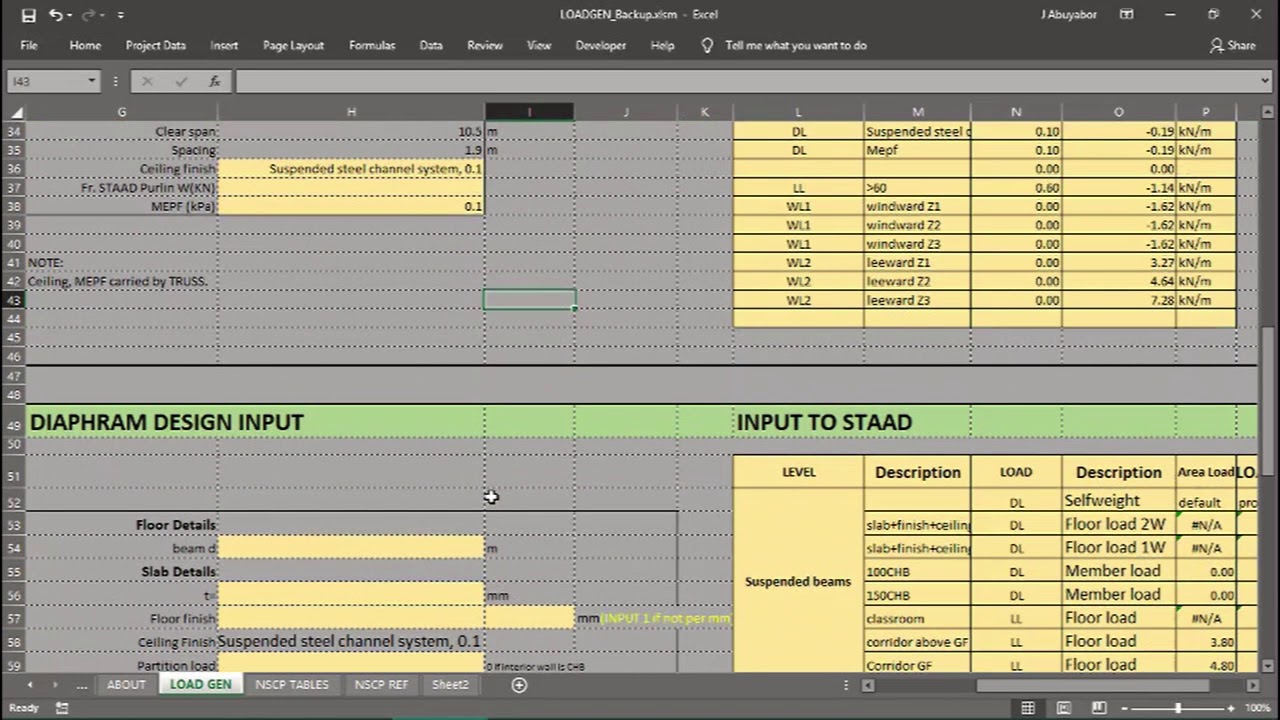Click the Enter checkmark formula bar icon
Viewport: 1280px width, 720px height.
pyautogui.click(x=180, y=81)
